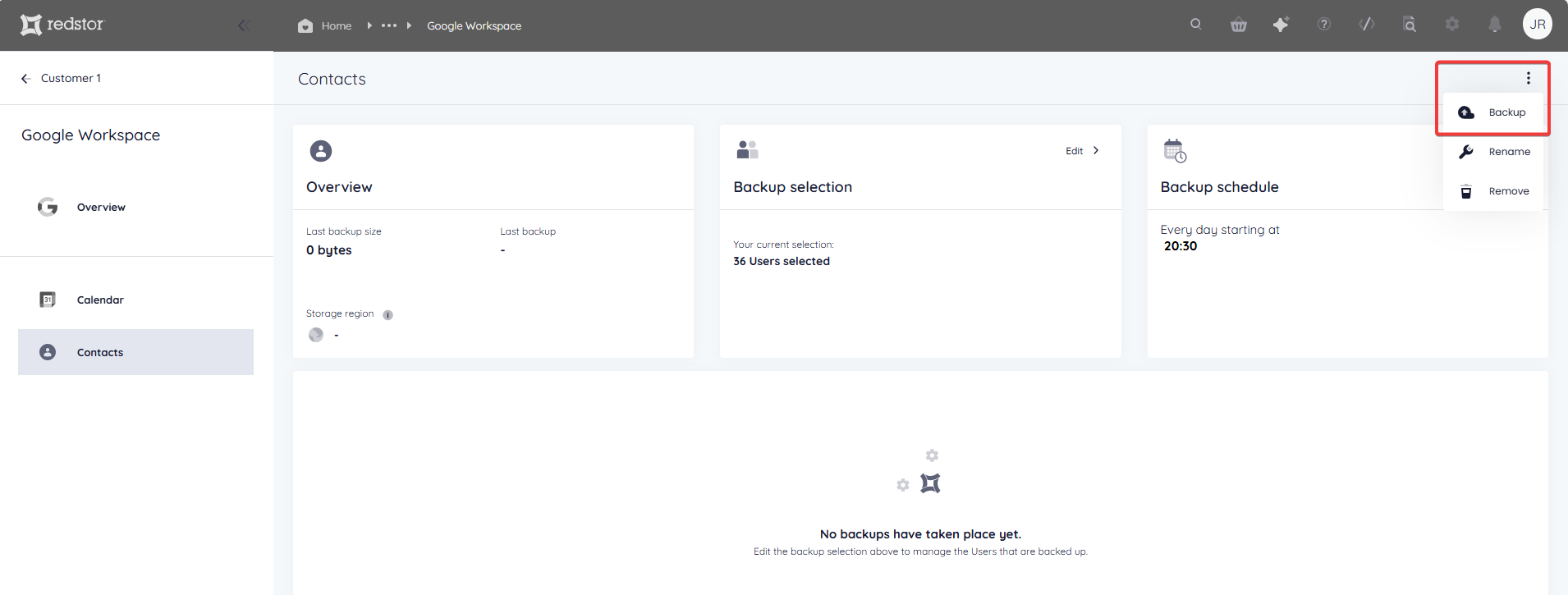Click the '0 bytes' backup size value
This screenshot has height=595, width=1568.
point(329,250)
